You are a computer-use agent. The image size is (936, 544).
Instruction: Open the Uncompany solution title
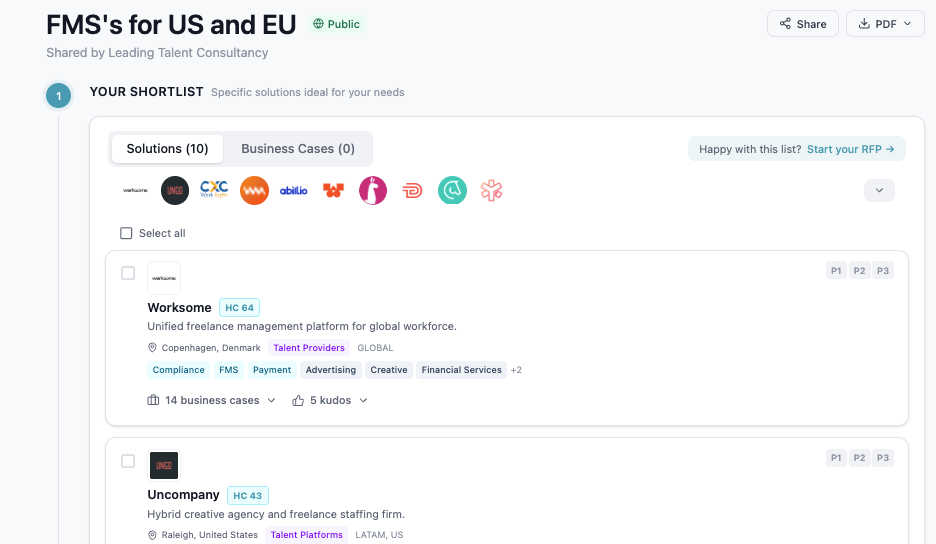coord(183,495)
